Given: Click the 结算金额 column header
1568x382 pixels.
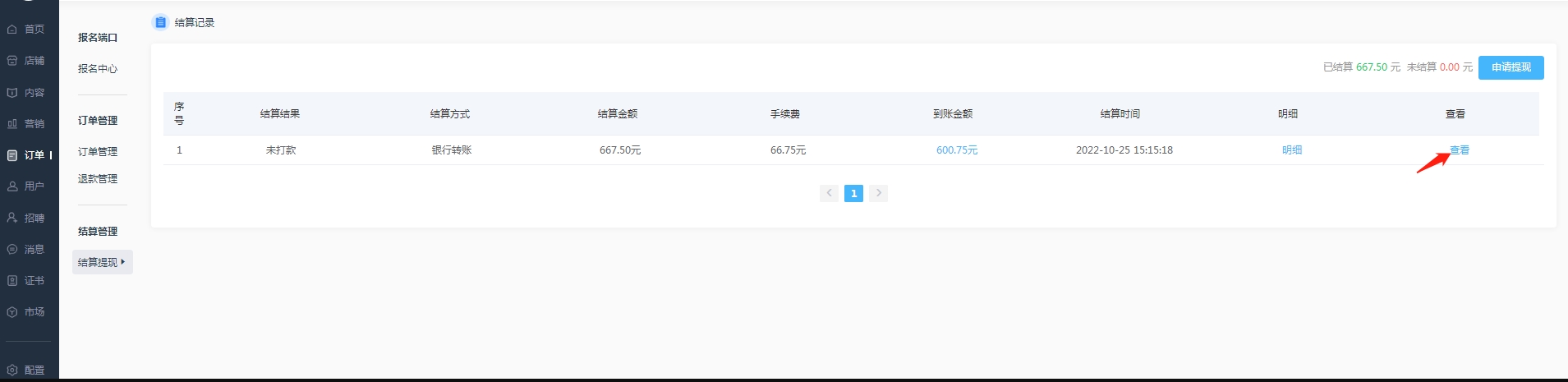Looking at the screenshot, I should click(618, 114).
